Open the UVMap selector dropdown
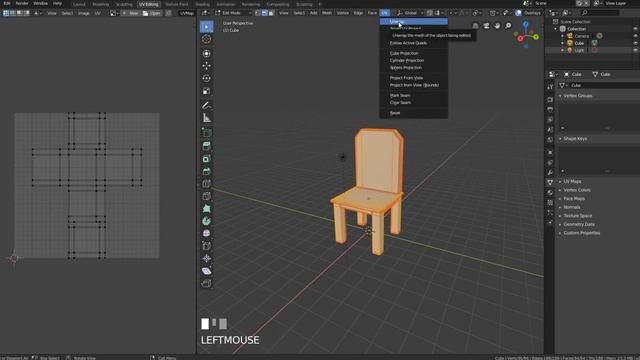 point(187,13)
